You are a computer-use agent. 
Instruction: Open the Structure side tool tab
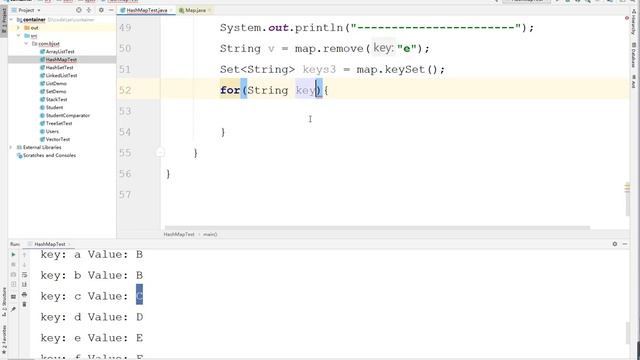coord(4,303)
